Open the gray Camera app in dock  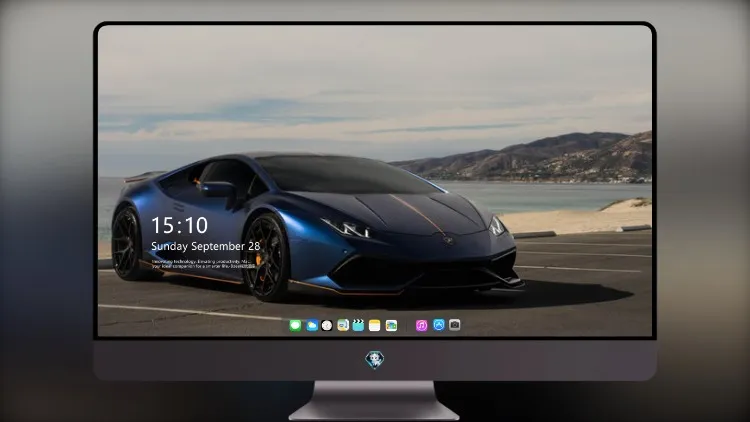pos(454,325)
